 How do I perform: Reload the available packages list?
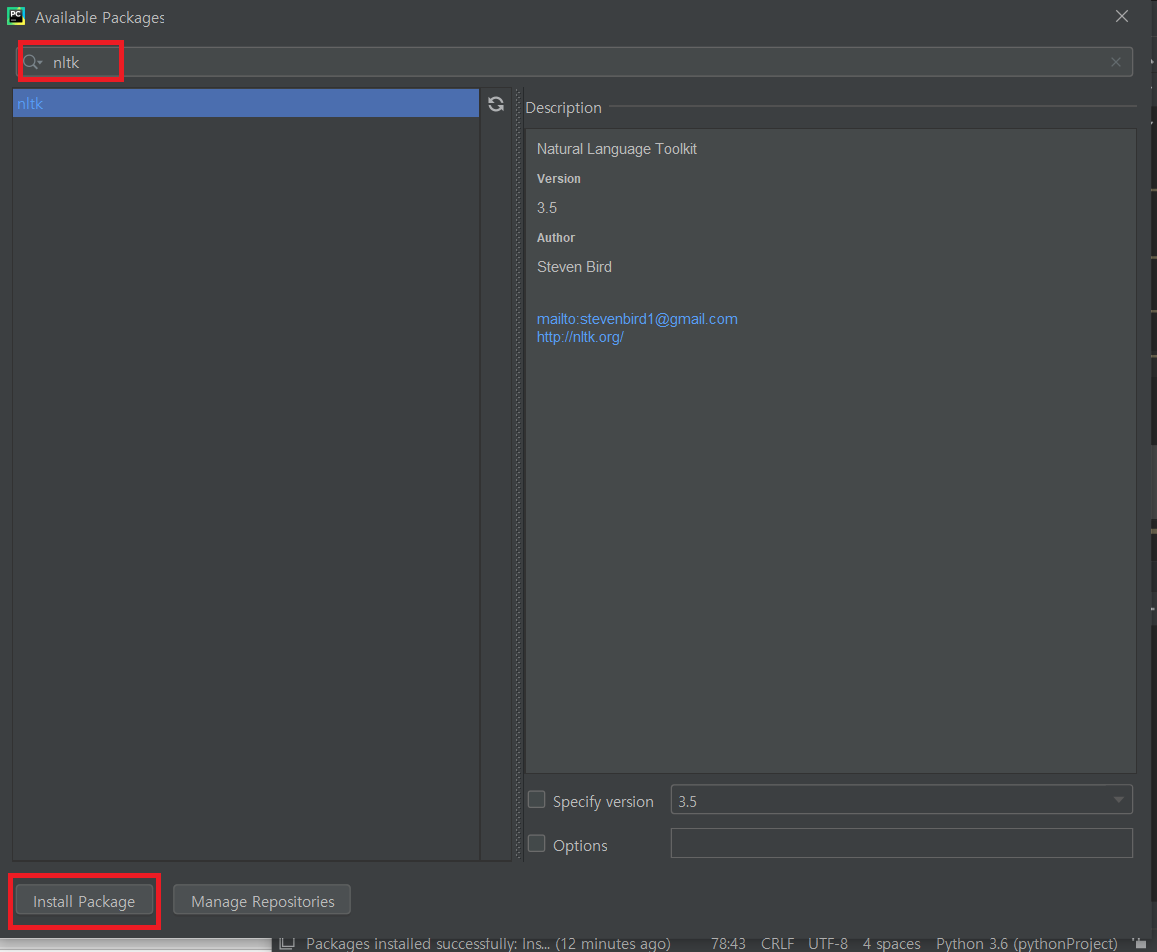pyautogui.click(x=496, y=104)
